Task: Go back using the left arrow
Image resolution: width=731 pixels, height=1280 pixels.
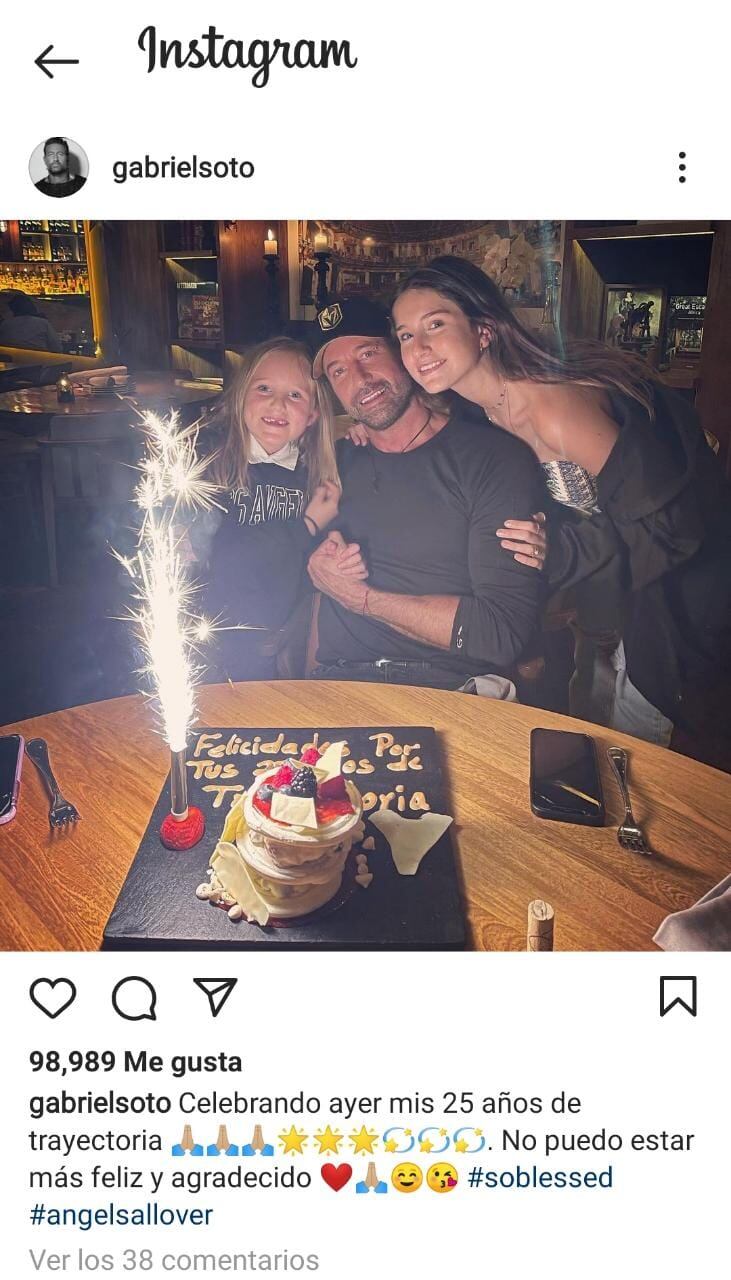Action: (56, 61)
